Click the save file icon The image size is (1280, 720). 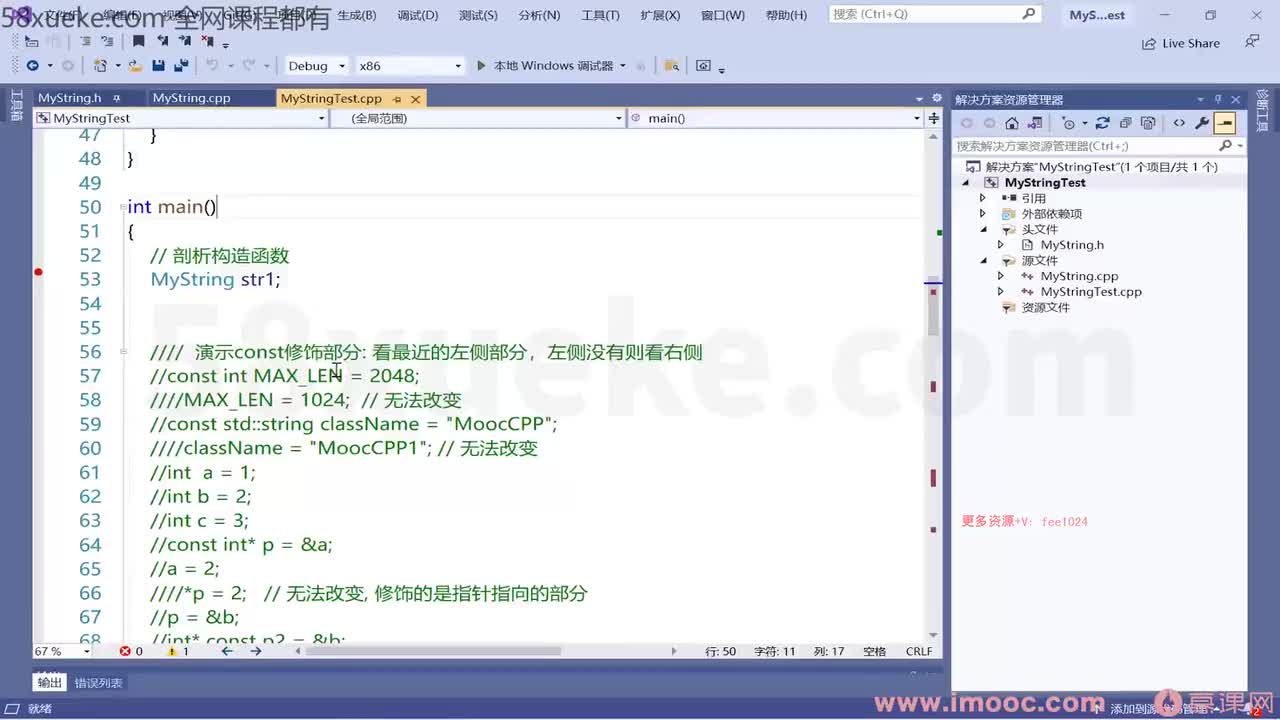coord(158,66)
